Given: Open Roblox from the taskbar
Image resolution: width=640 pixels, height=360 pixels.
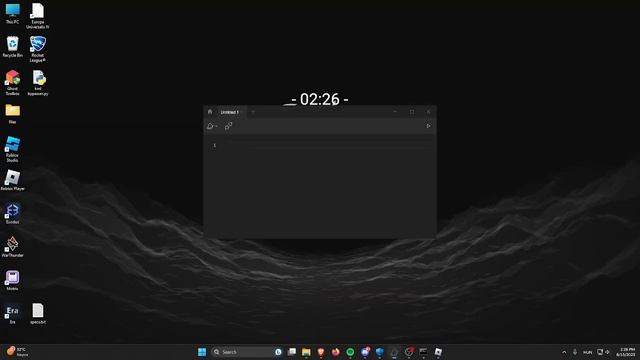Looking at the screenshot, I should (x=438, y=352).
